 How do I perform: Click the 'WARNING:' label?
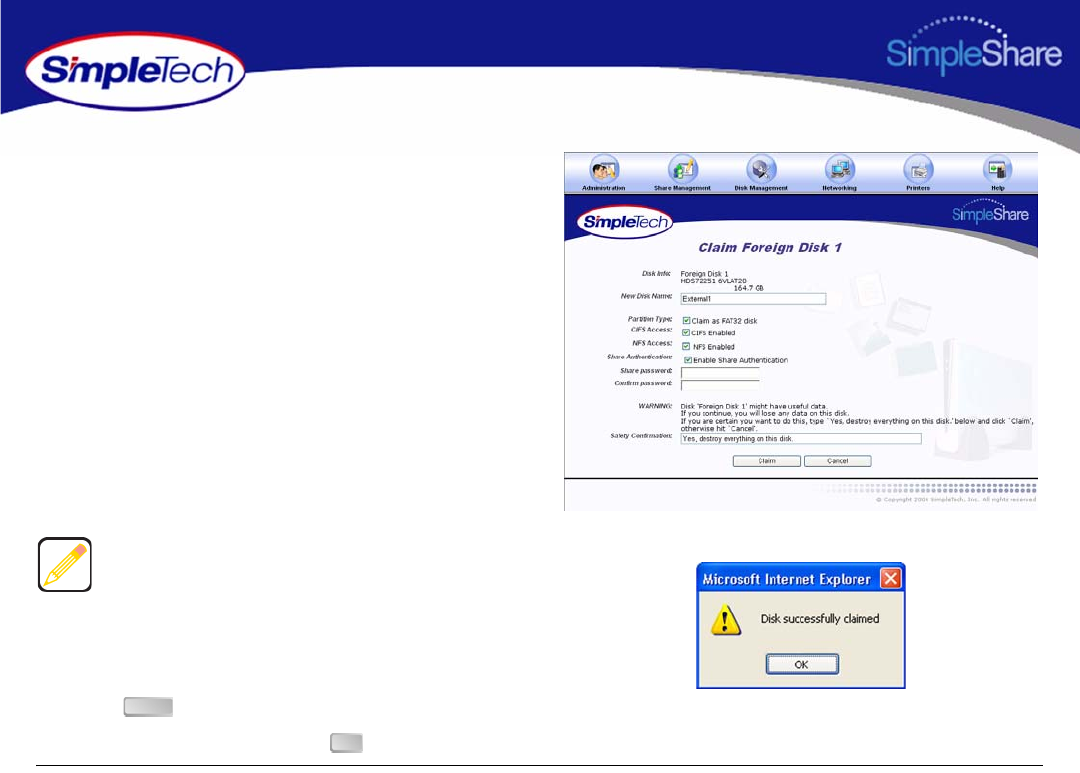tap(654, 406)
